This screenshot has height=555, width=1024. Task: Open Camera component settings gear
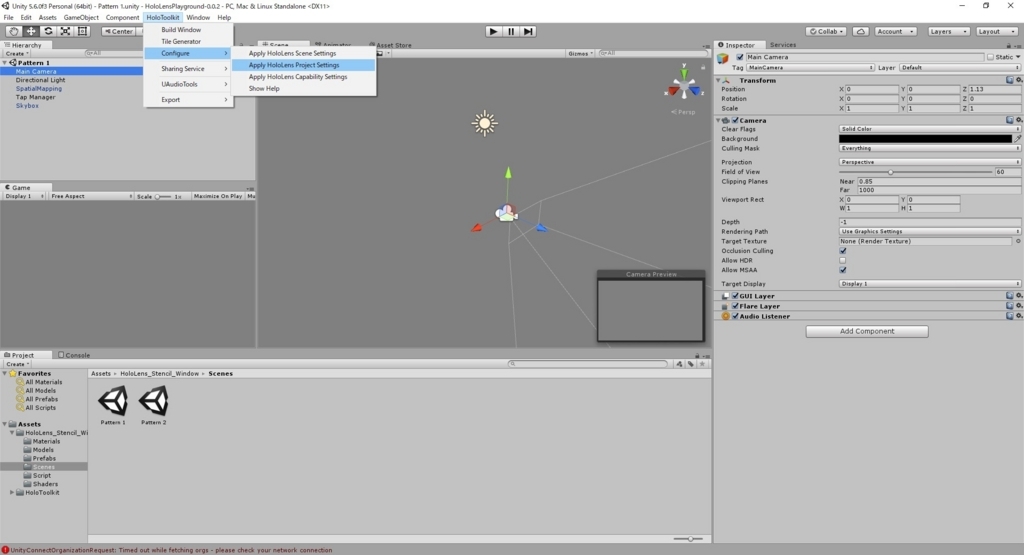point(1019,120)
